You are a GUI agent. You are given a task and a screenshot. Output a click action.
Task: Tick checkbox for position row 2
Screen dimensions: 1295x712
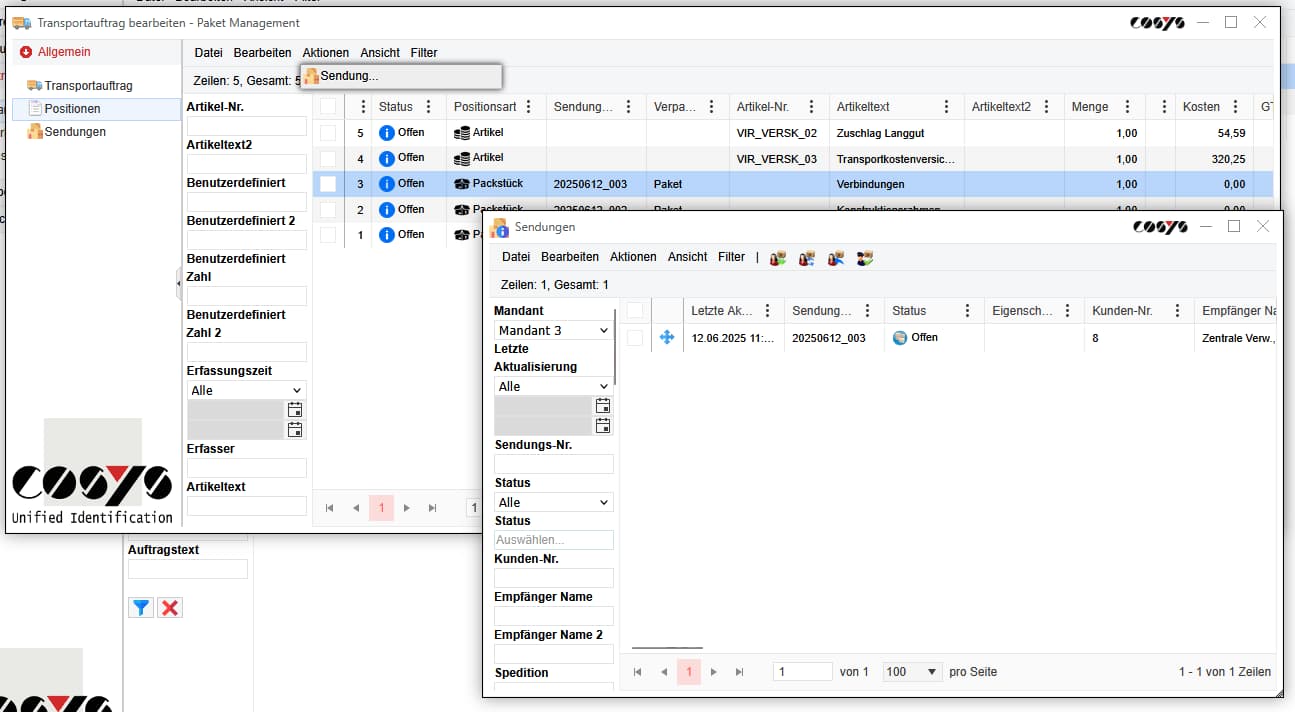click(328, 210)
